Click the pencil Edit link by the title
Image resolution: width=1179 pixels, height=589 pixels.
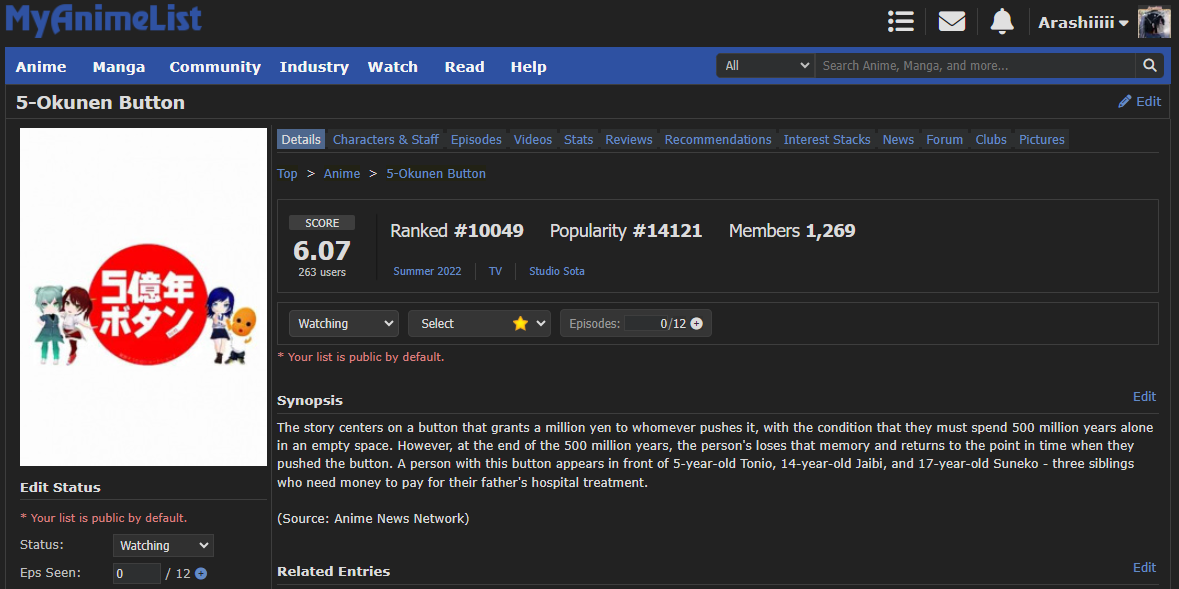[1139, 102]
